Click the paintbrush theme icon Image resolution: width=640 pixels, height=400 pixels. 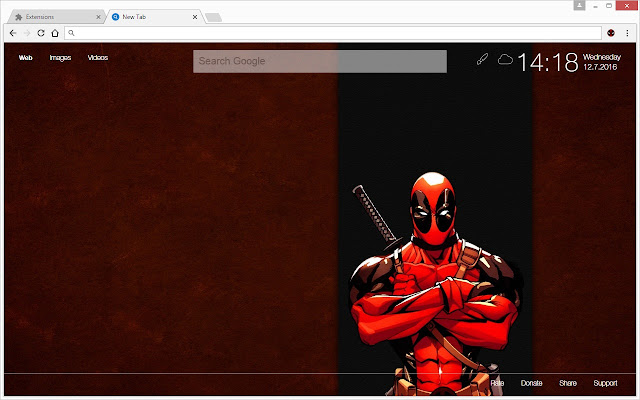point(482,59)
